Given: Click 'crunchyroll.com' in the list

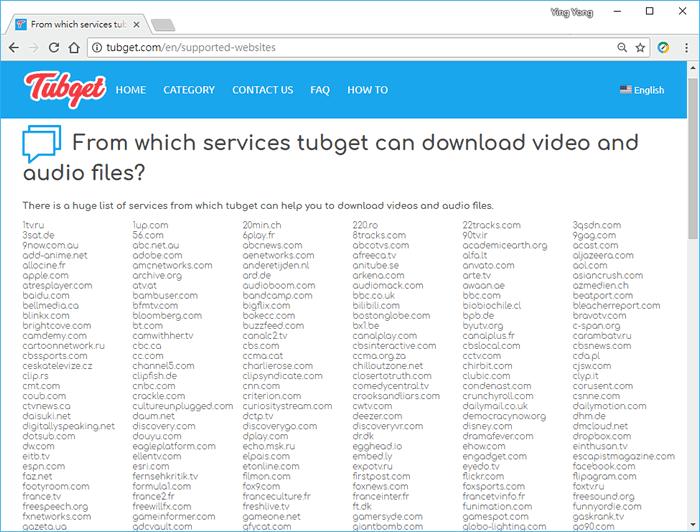Looking at the screenshot, I should pyautogui.click(x=498, y=396).
